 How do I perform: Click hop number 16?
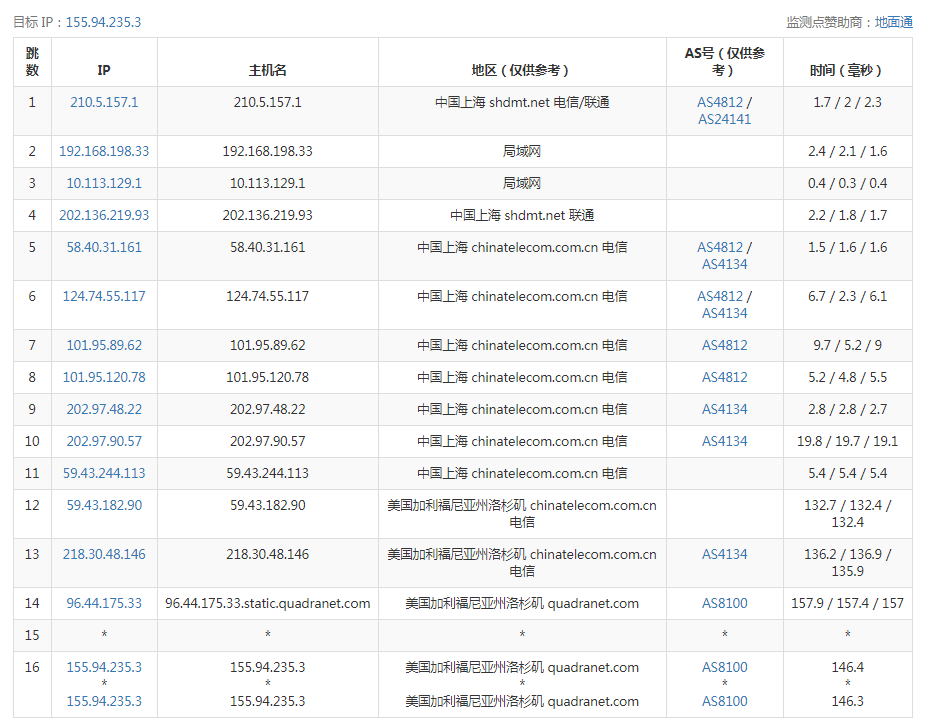point(32,667)
